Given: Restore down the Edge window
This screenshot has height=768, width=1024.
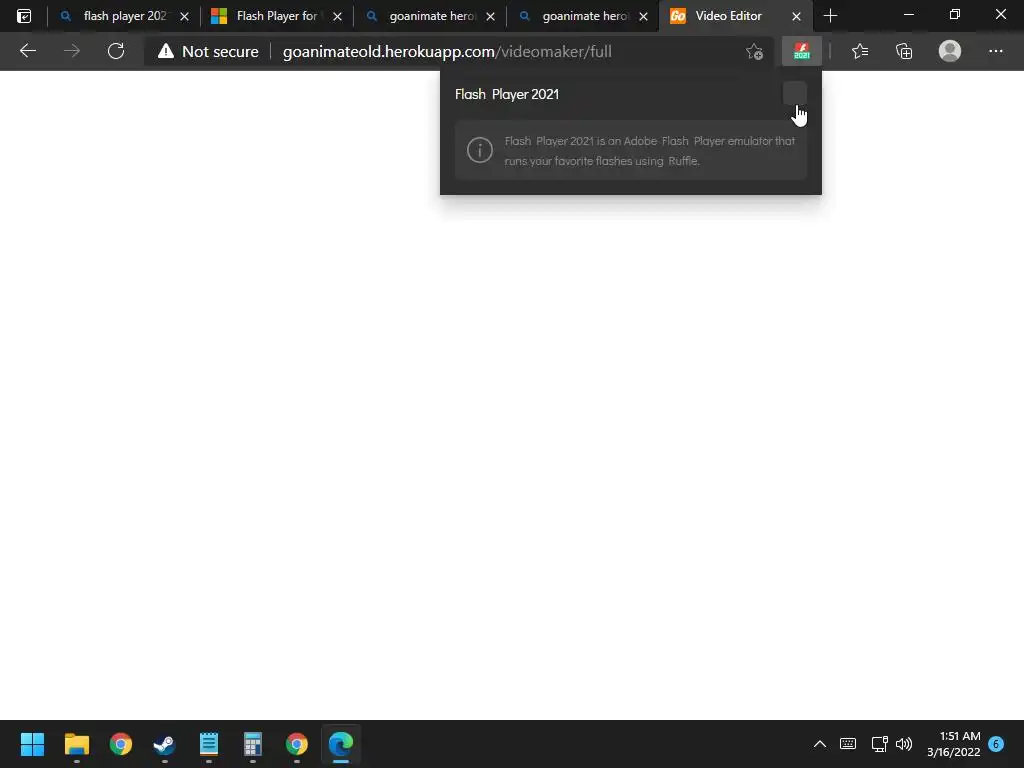Looking at the screenshot, I should pos(955,15).
